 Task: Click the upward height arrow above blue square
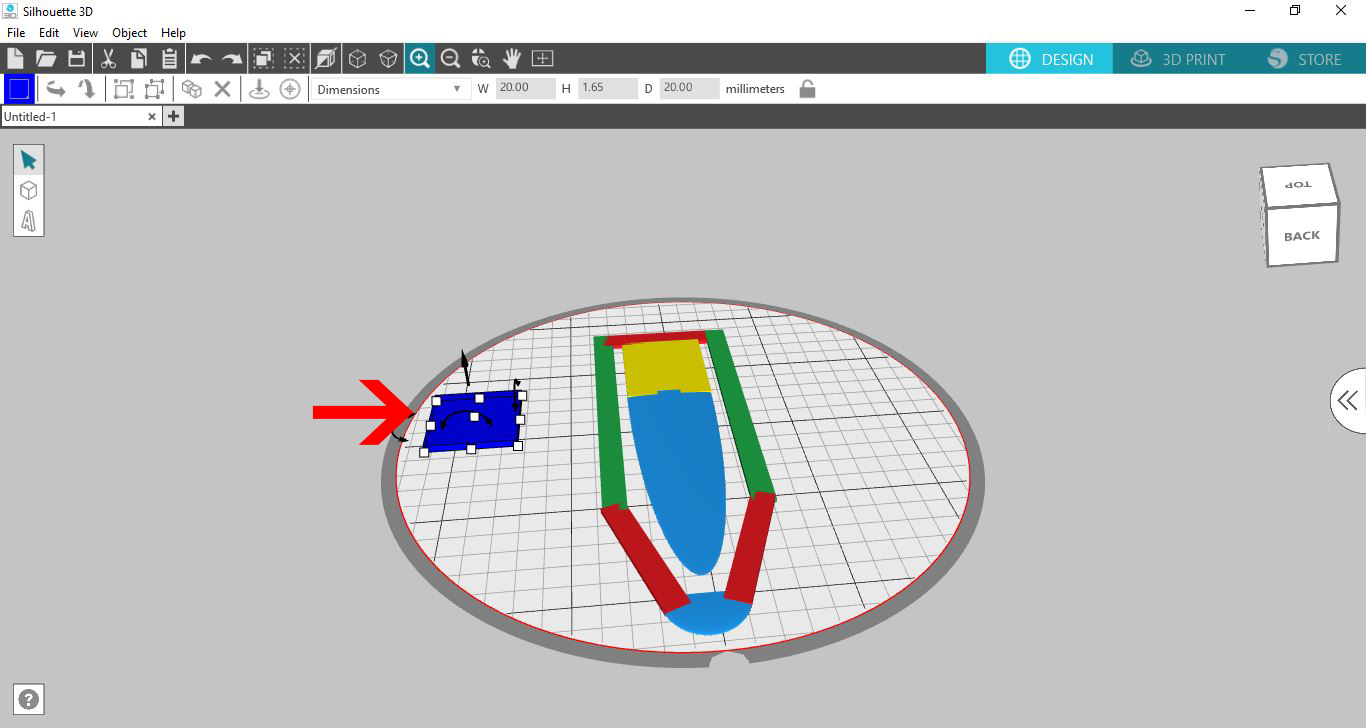[x=464, y=366]
